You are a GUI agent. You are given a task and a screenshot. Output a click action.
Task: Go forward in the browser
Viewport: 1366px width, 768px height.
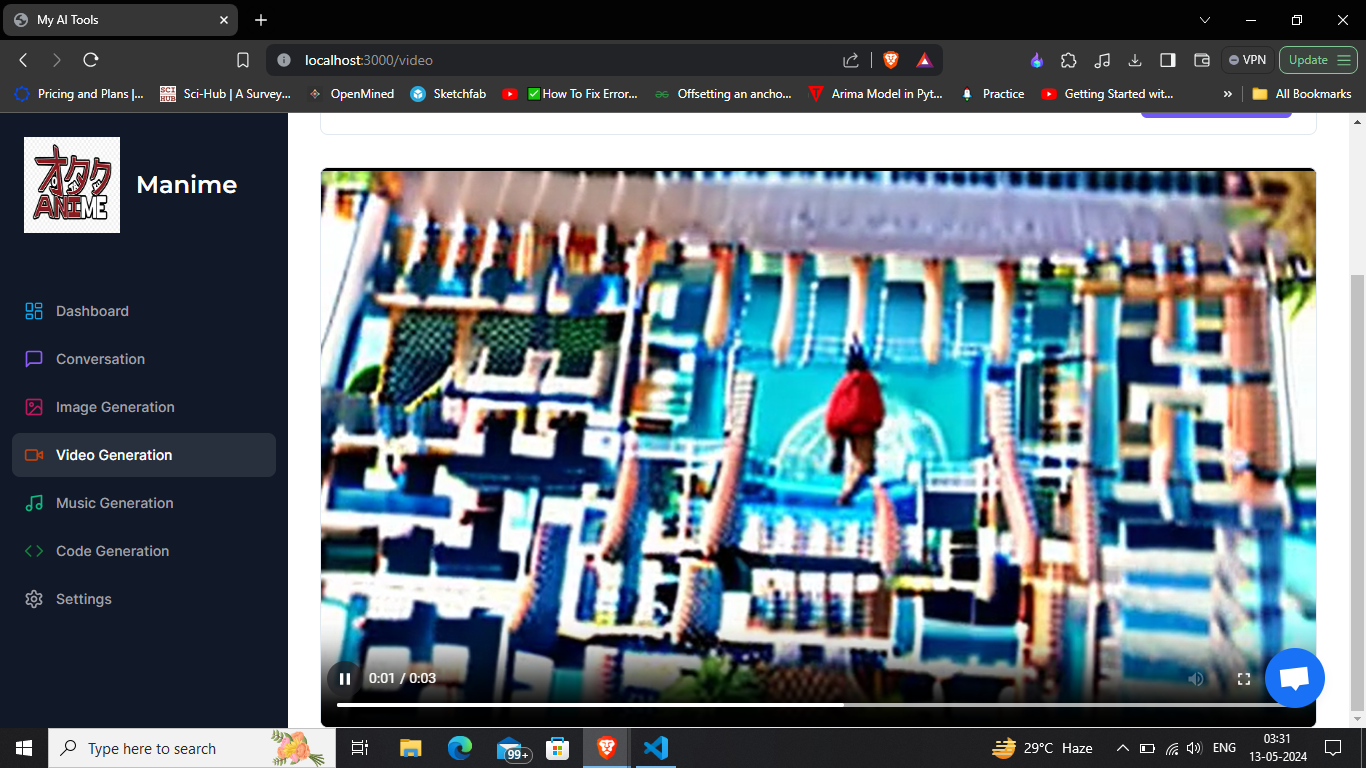[57, 60]
